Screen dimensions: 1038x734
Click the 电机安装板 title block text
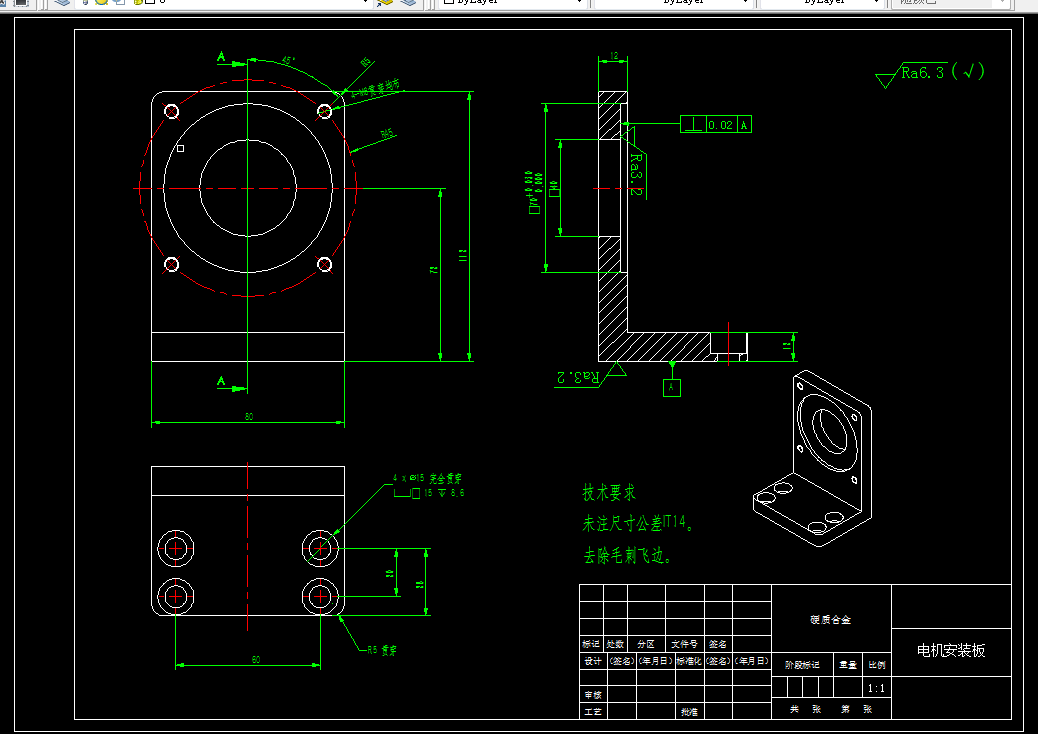tap(951, 651)
